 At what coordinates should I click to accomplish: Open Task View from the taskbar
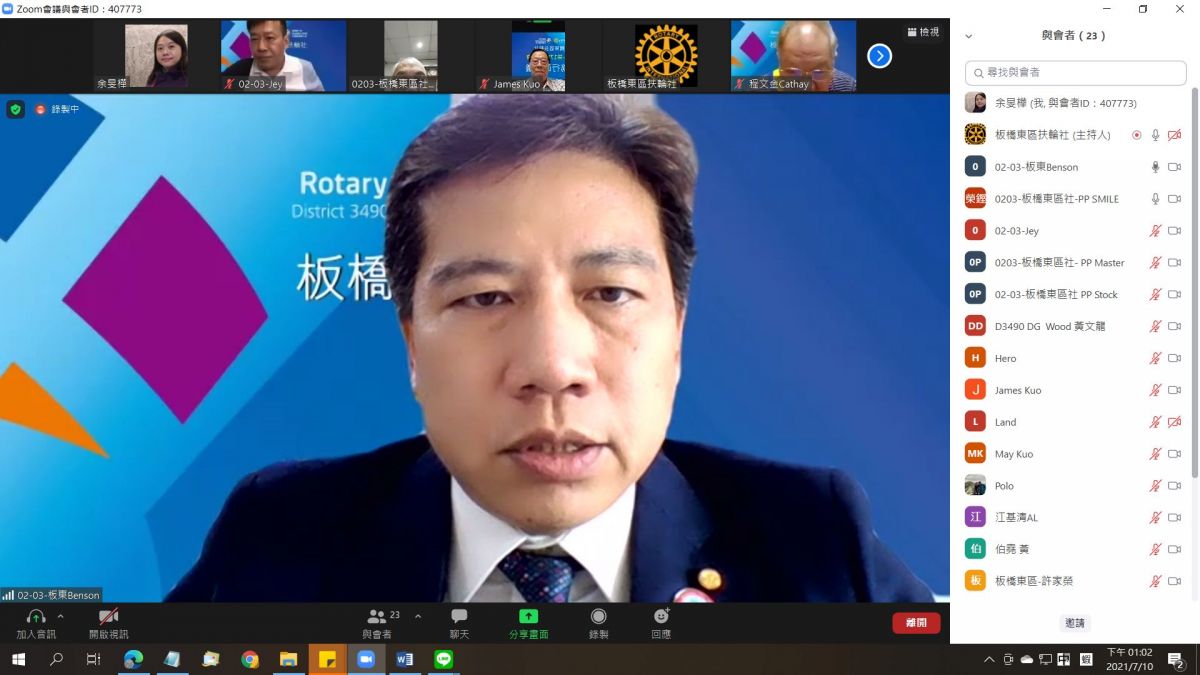pos(93,659)
